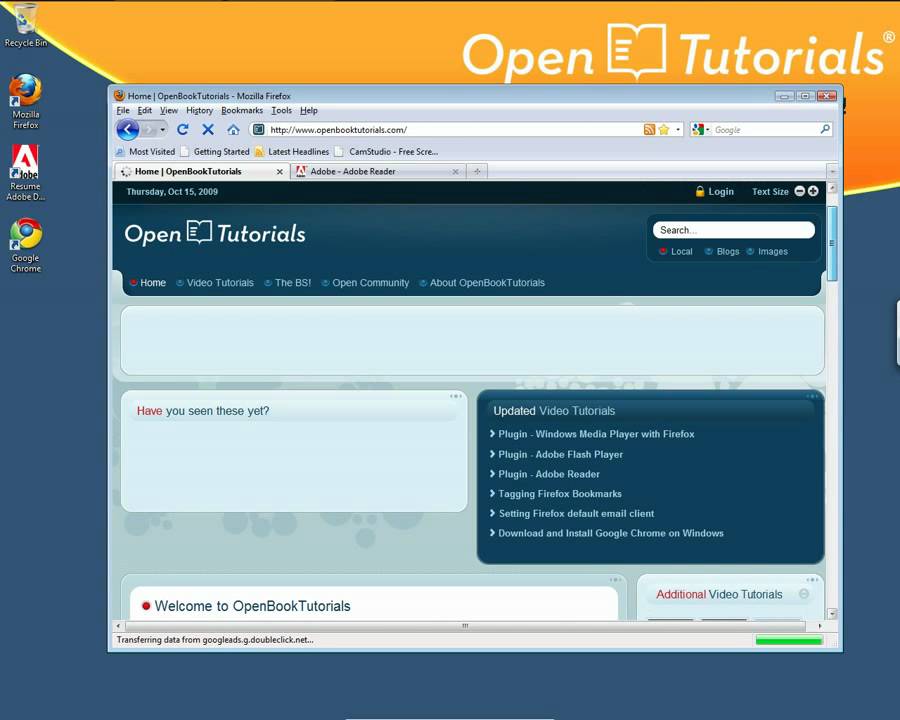Reload the current page
This screenshot has height=720, width=900.
point(183,130)
